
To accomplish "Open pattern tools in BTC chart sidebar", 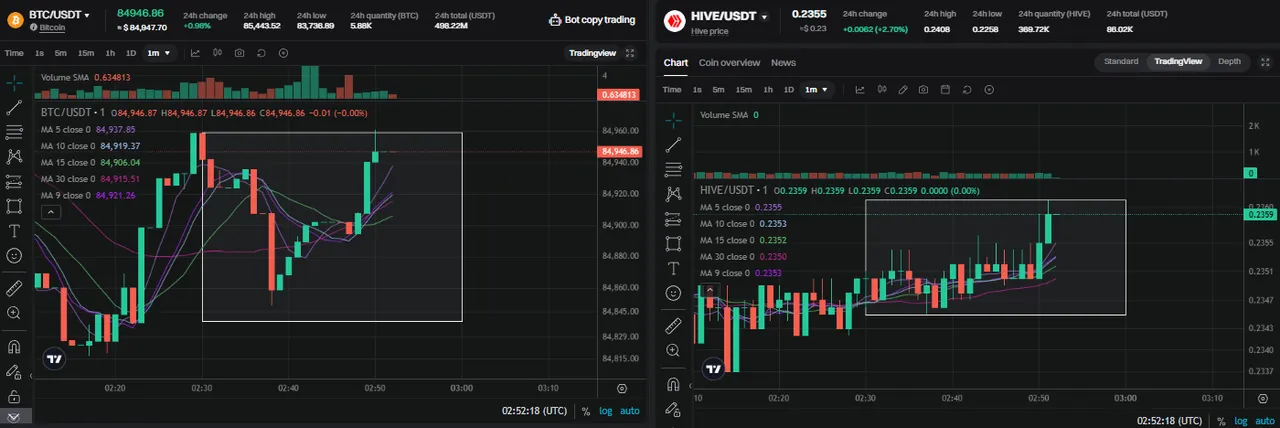I will 14,156.
